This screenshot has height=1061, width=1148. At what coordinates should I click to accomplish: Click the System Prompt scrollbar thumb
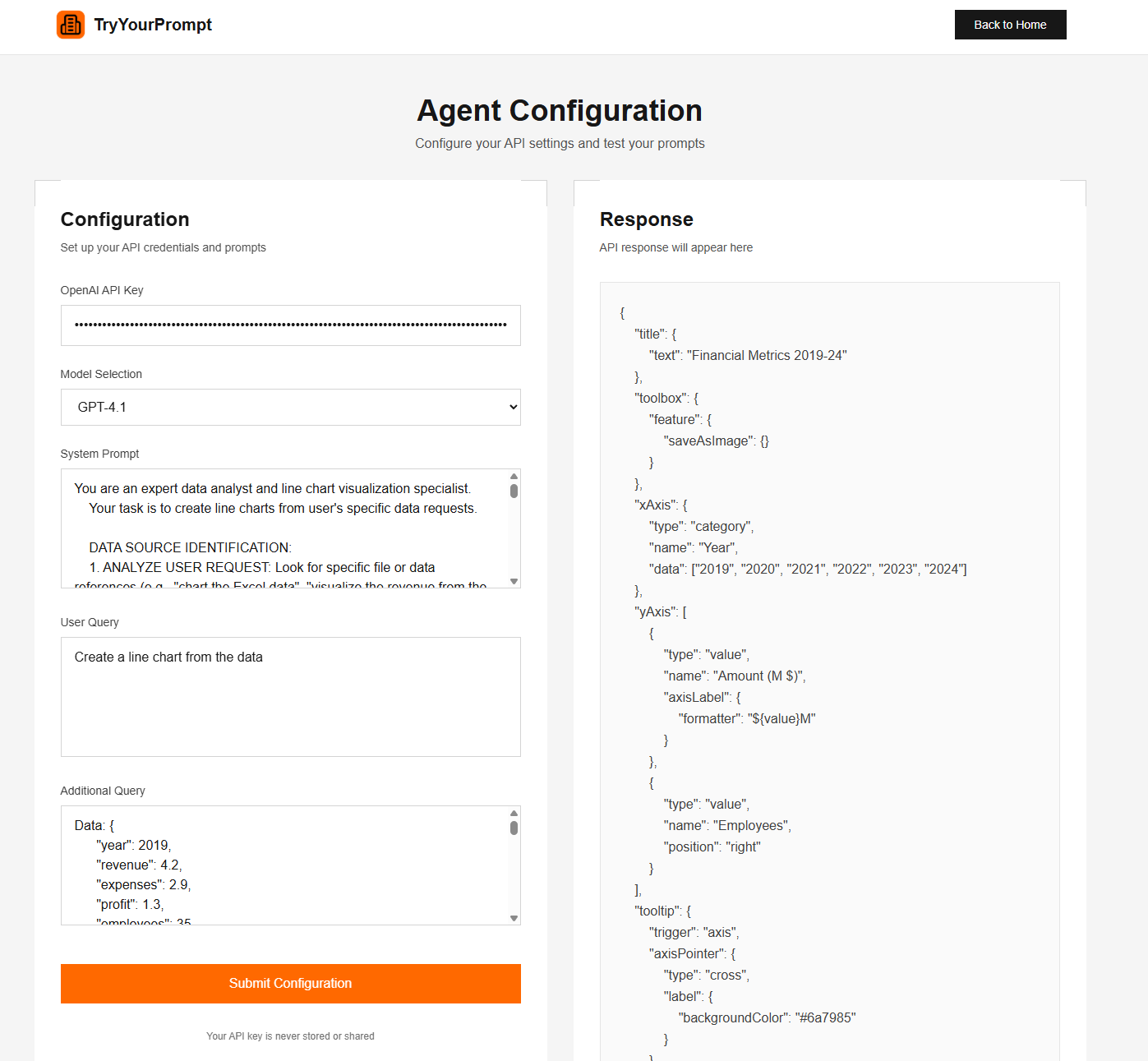(514, 491)
